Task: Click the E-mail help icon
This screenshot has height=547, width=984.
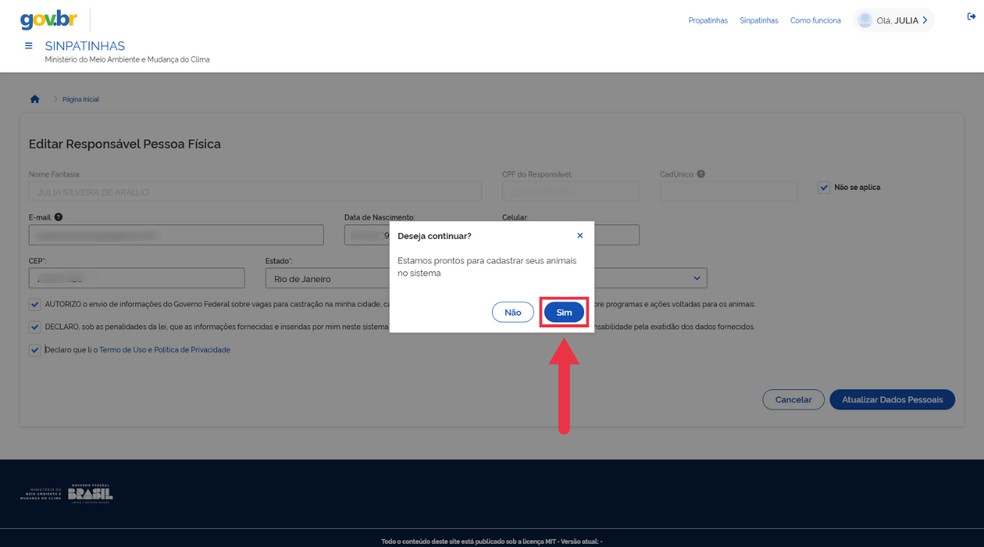Action: point(58,217)
